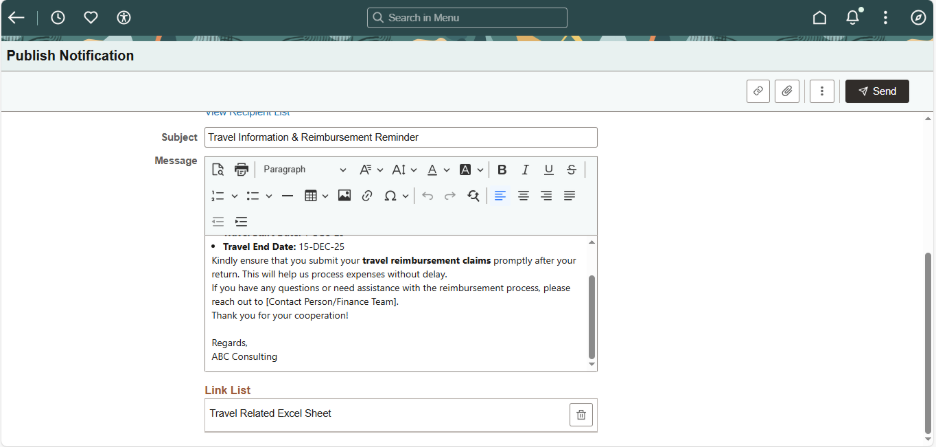Insert an image using the image icon
936x447 pixels.
(x=344, y=196)
